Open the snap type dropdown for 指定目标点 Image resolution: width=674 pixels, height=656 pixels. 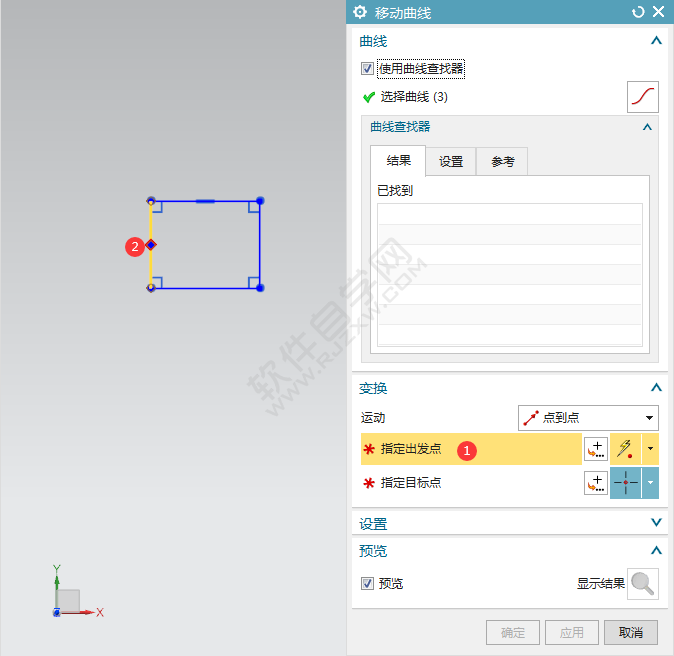point(650,483)
